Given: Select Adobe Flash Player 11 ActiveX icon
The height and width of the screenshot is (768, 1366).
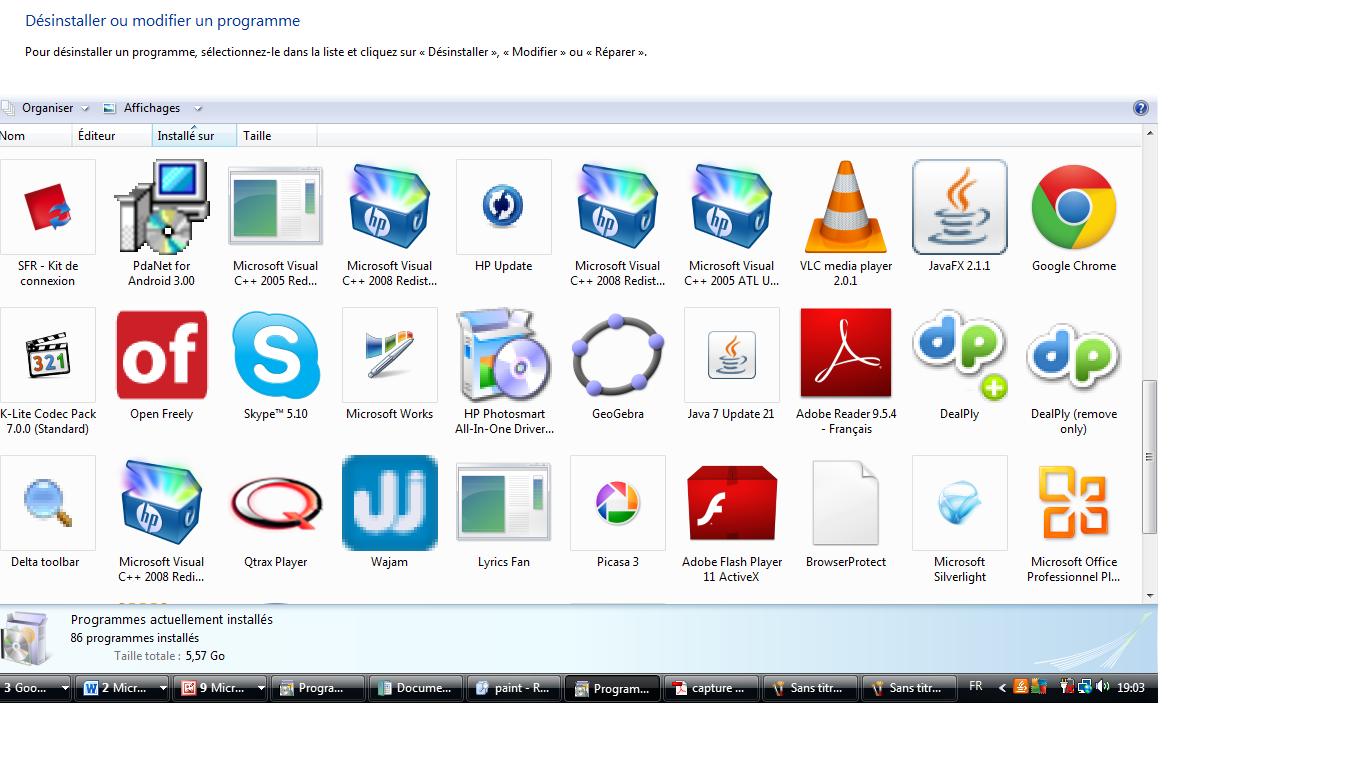Looking at the screenshot, I should click(732, 503).
